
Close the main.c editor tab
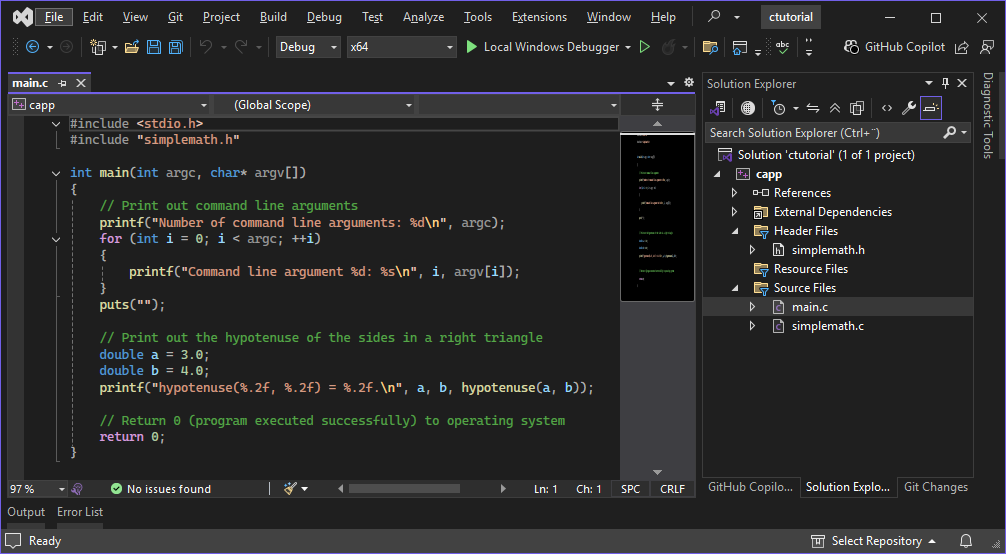(81, 83)
